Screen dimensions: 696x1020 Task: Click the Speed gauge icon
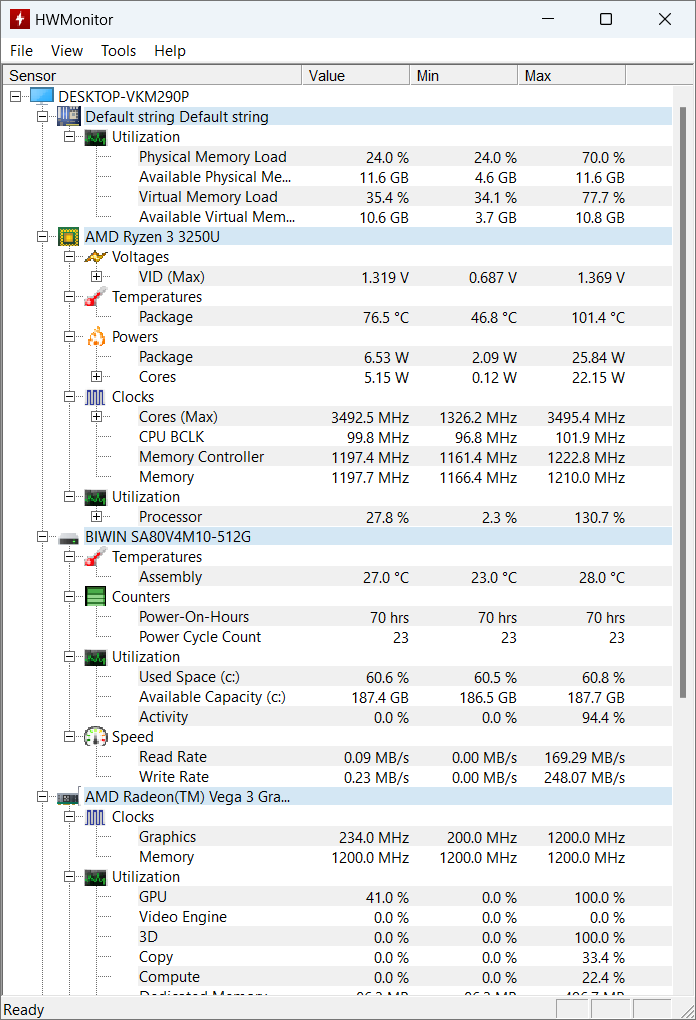(96, 737)
